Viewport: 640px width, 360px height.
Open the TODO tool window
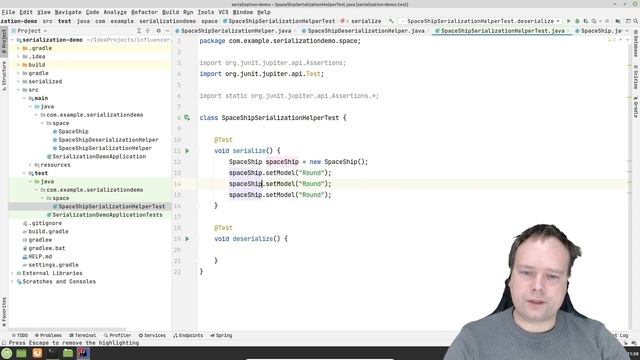click(x=20, y=336)
